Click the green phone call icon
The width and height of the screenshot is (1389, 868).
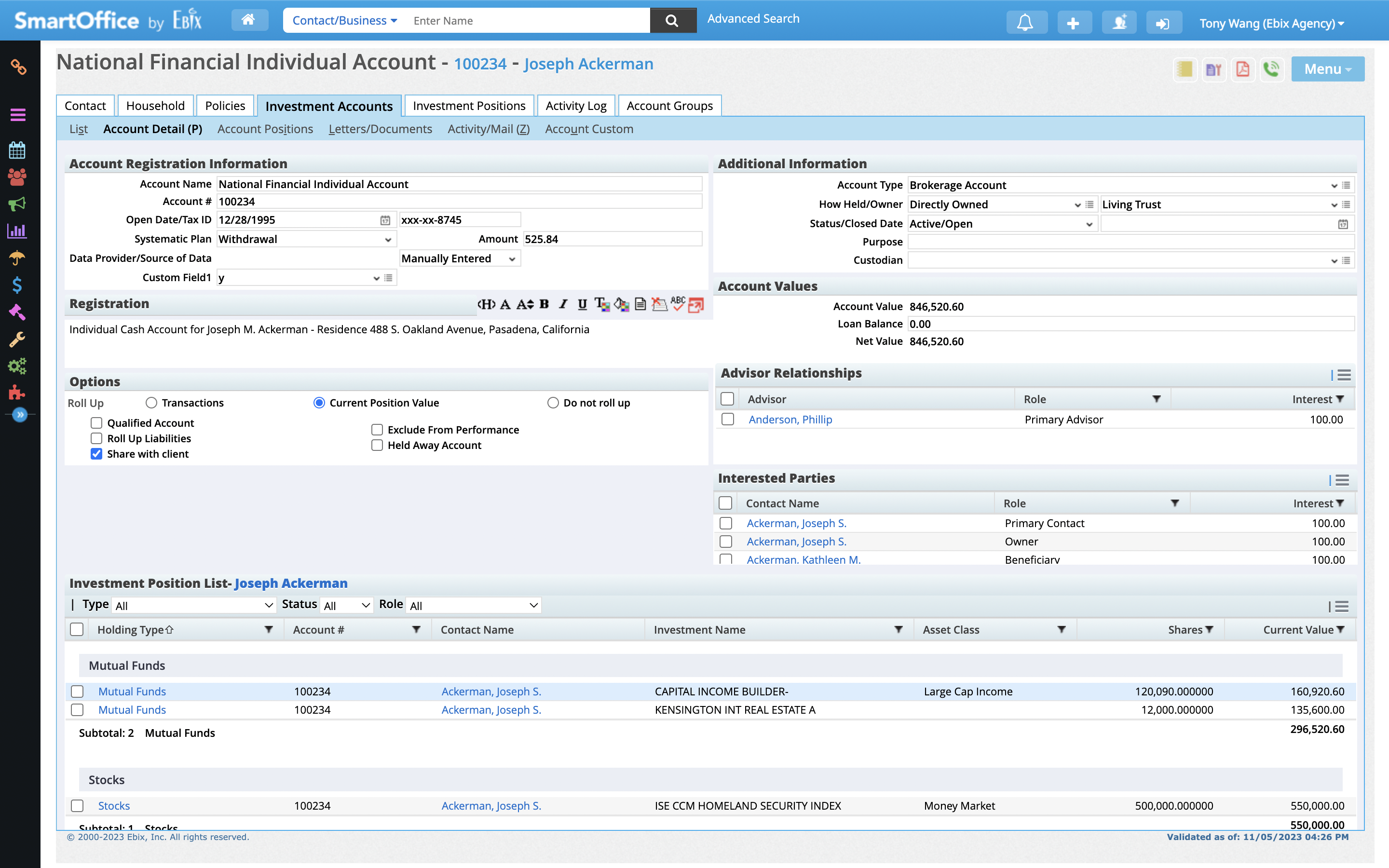point(1271,69)
